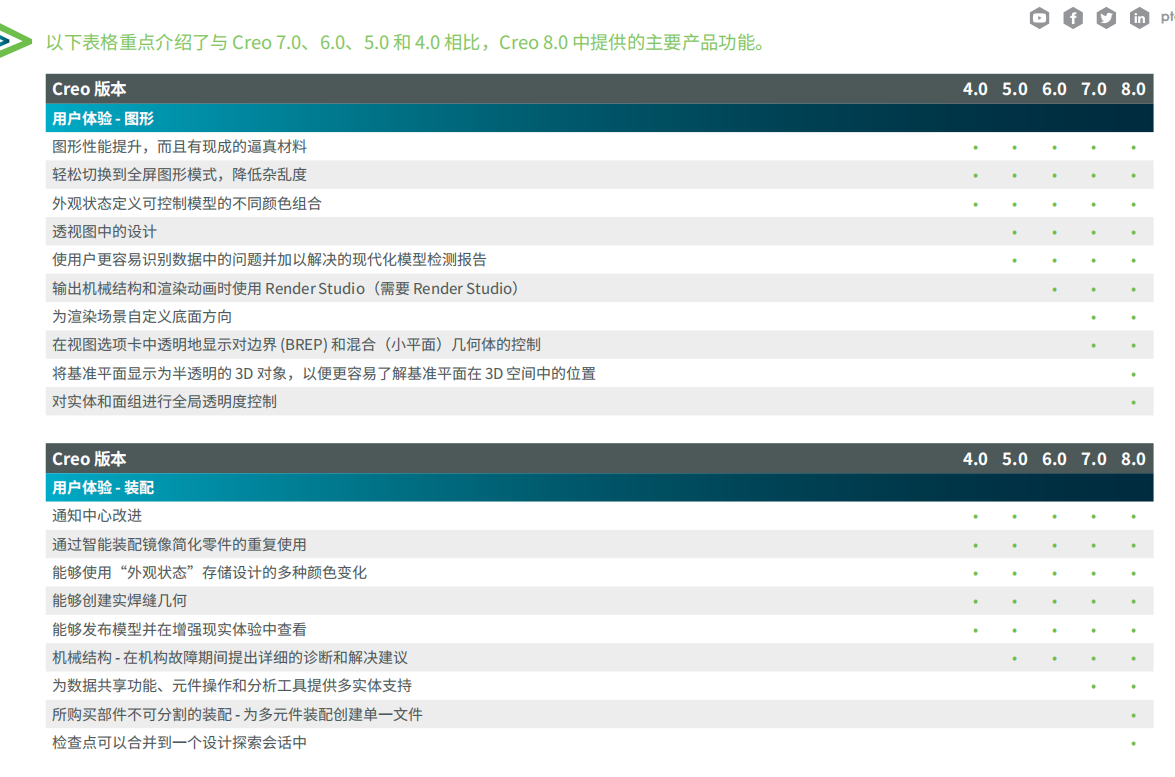This screenshot has width=1175, height=777.
Task: Click the 对实体和面组进行全局透明度控制 row
Action: coord(165,402)
